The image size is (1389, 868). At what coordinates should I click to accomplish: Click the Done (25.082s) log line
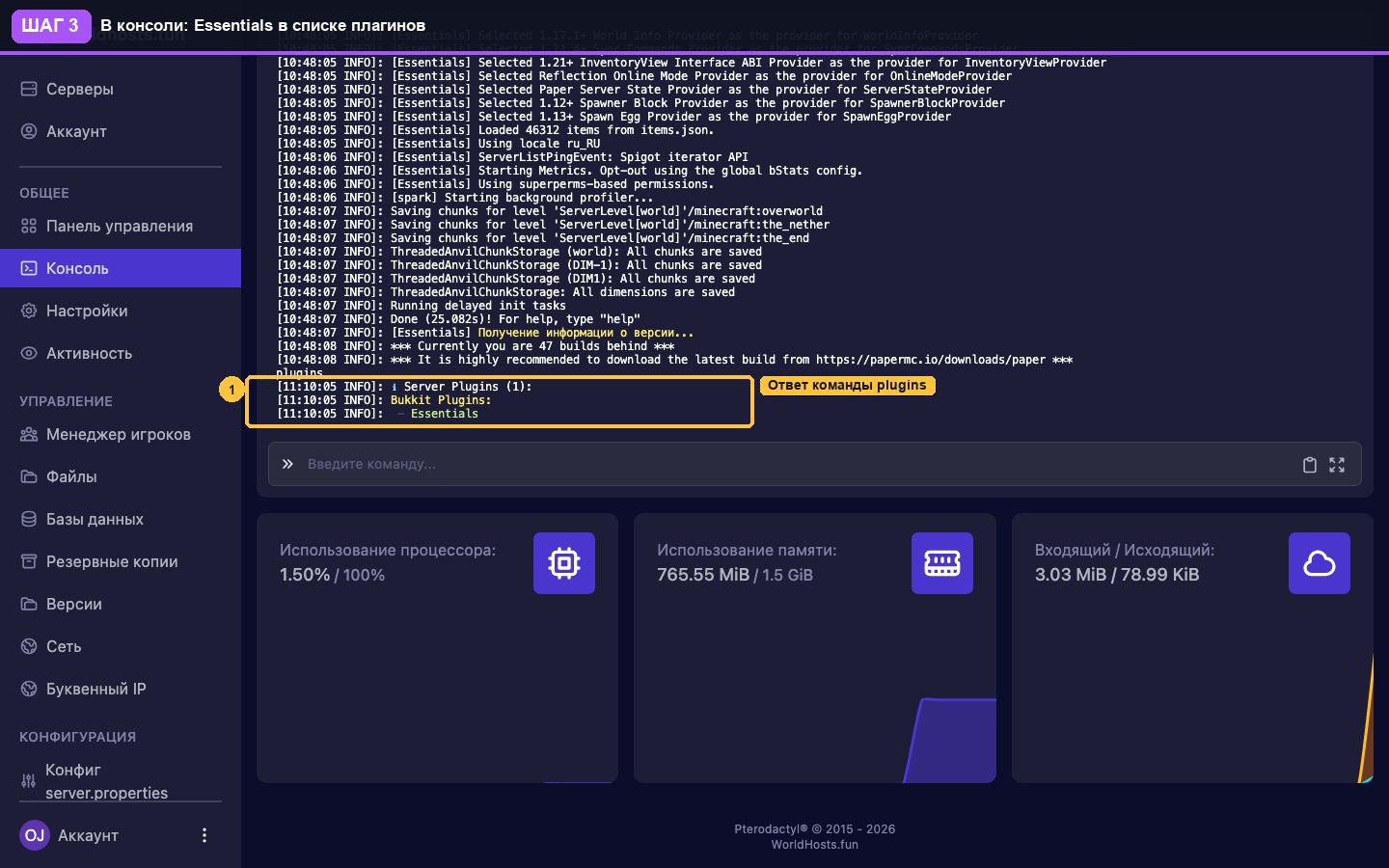(x=458, y=319)
